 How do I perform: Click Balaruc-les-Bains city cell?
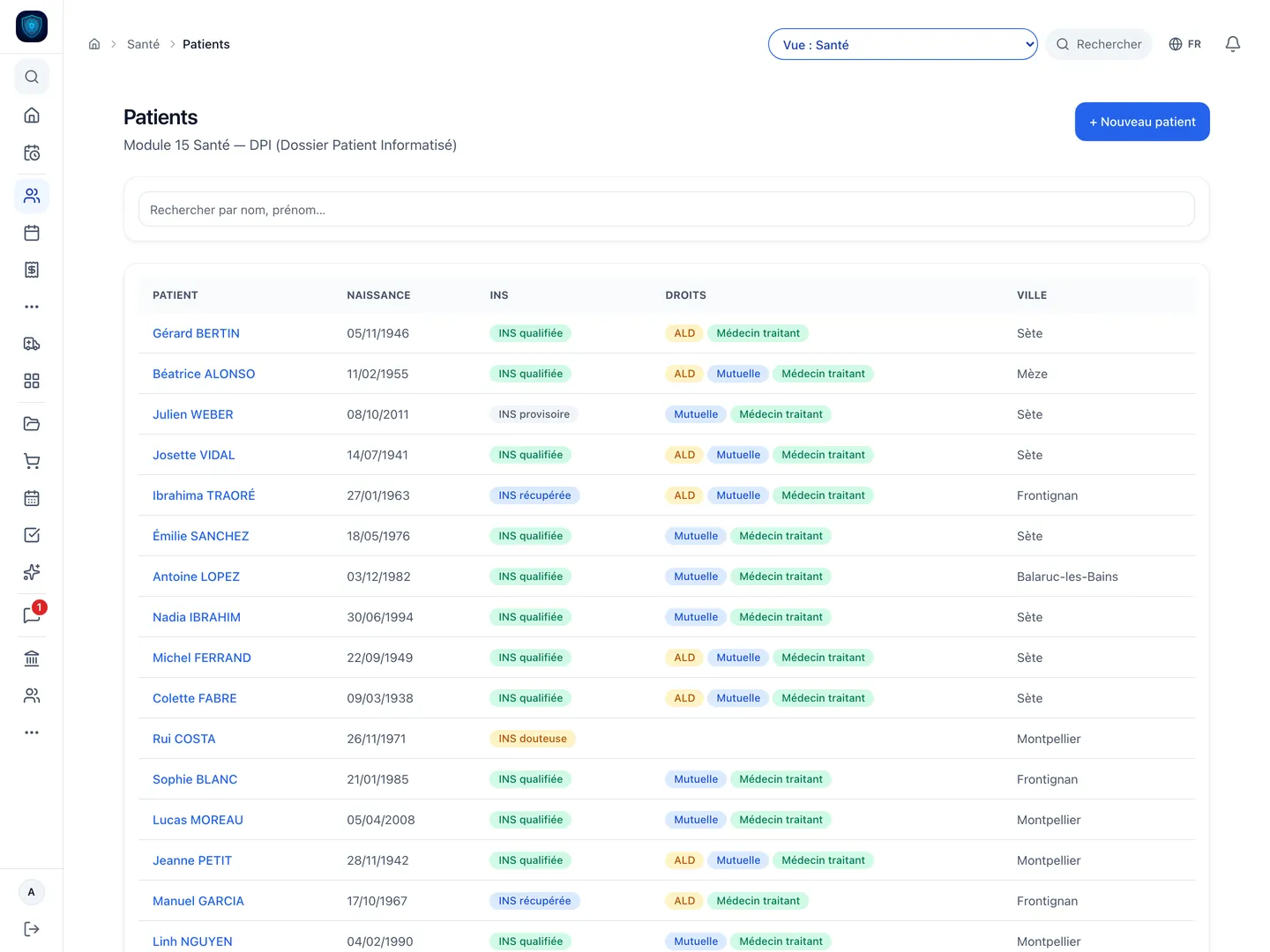(1067, 576)
